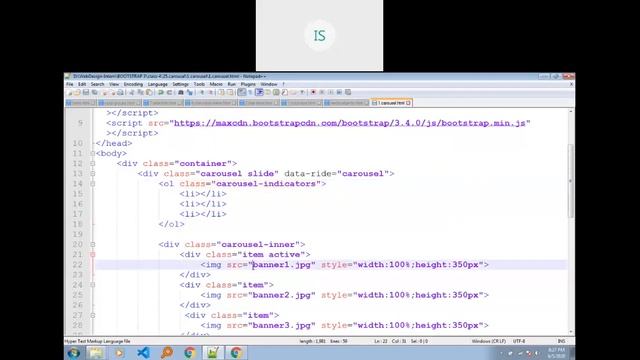Open Visual Studio Code from the taskbar
The height and width of the screenshot is (360, 640).
pyautogui.click(x=143, y=353)
